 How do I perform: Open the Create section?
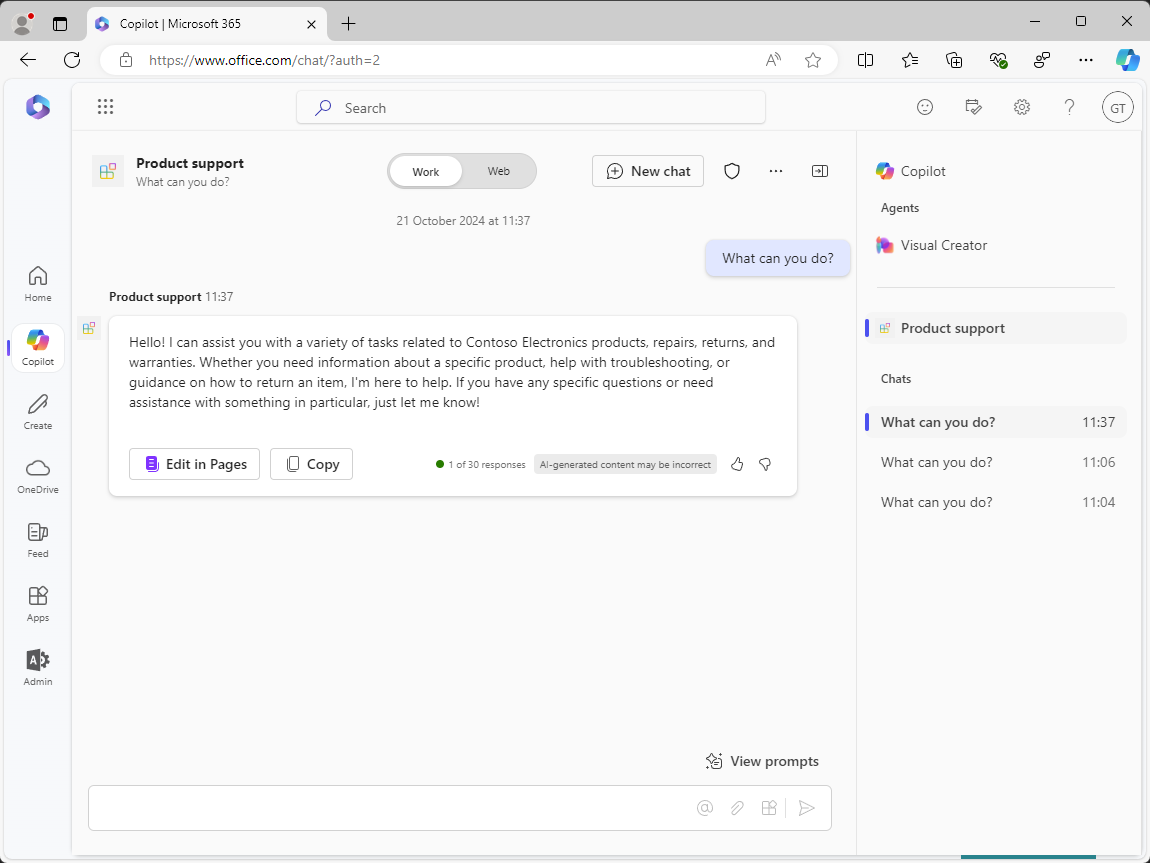click(x=38, y=412)
